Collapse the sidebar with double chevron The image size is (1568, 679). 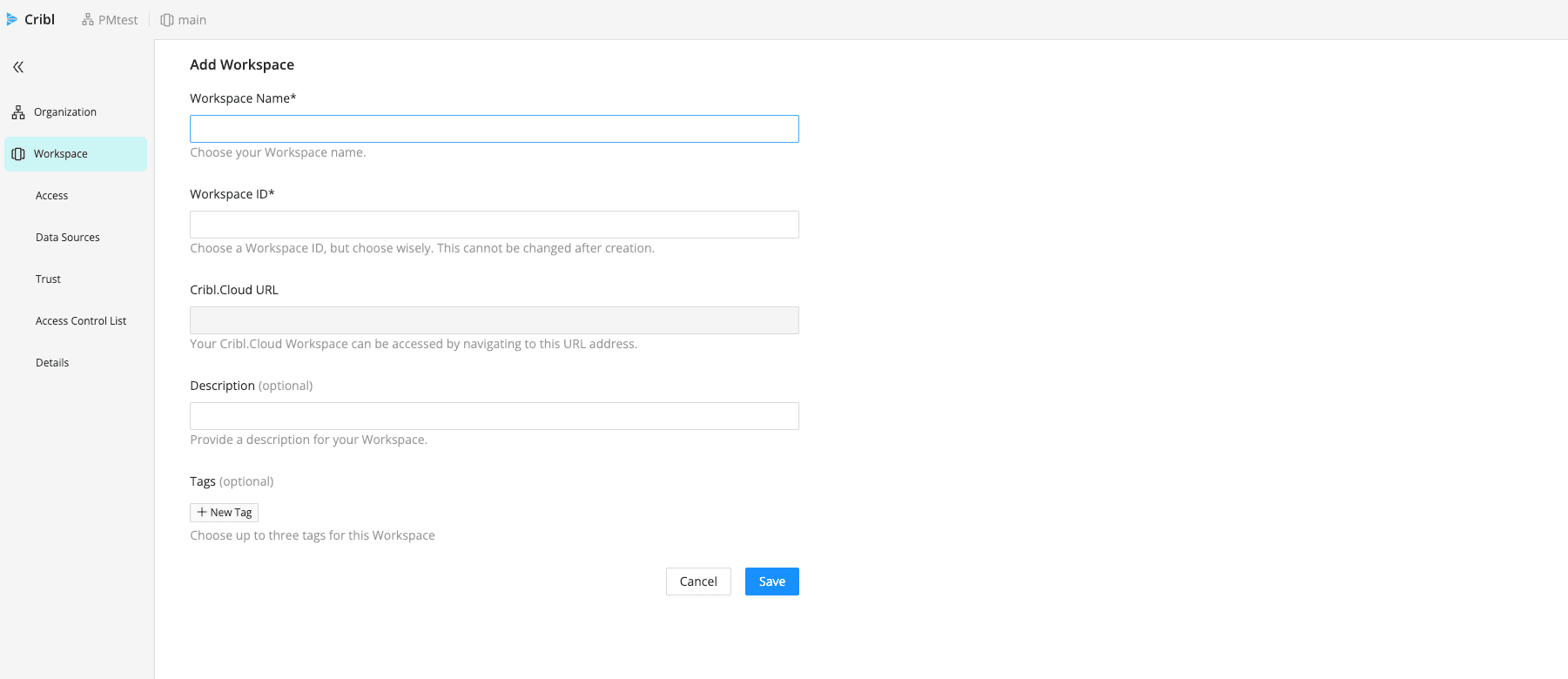(x=18, y=67)
